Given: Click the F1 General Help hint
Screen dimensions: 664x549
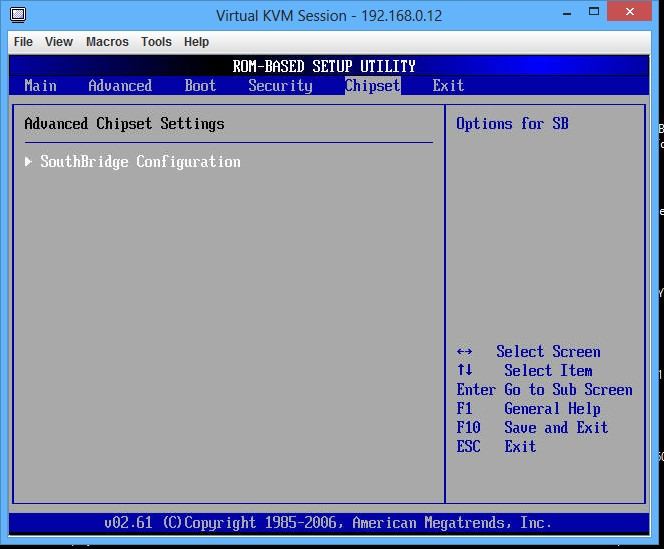Looking at the screenshot, I should tap(528, 409).
